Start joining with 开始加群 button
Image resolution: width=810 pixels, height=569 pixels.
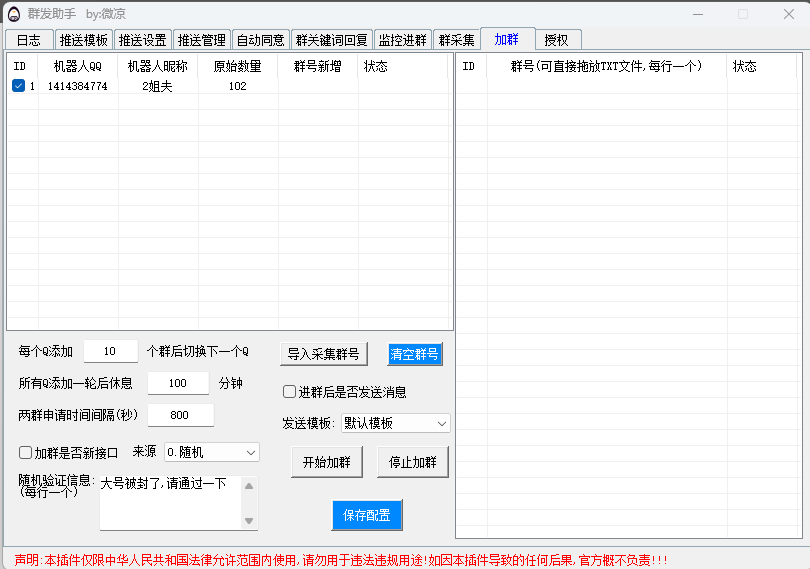tap(327, 462)
